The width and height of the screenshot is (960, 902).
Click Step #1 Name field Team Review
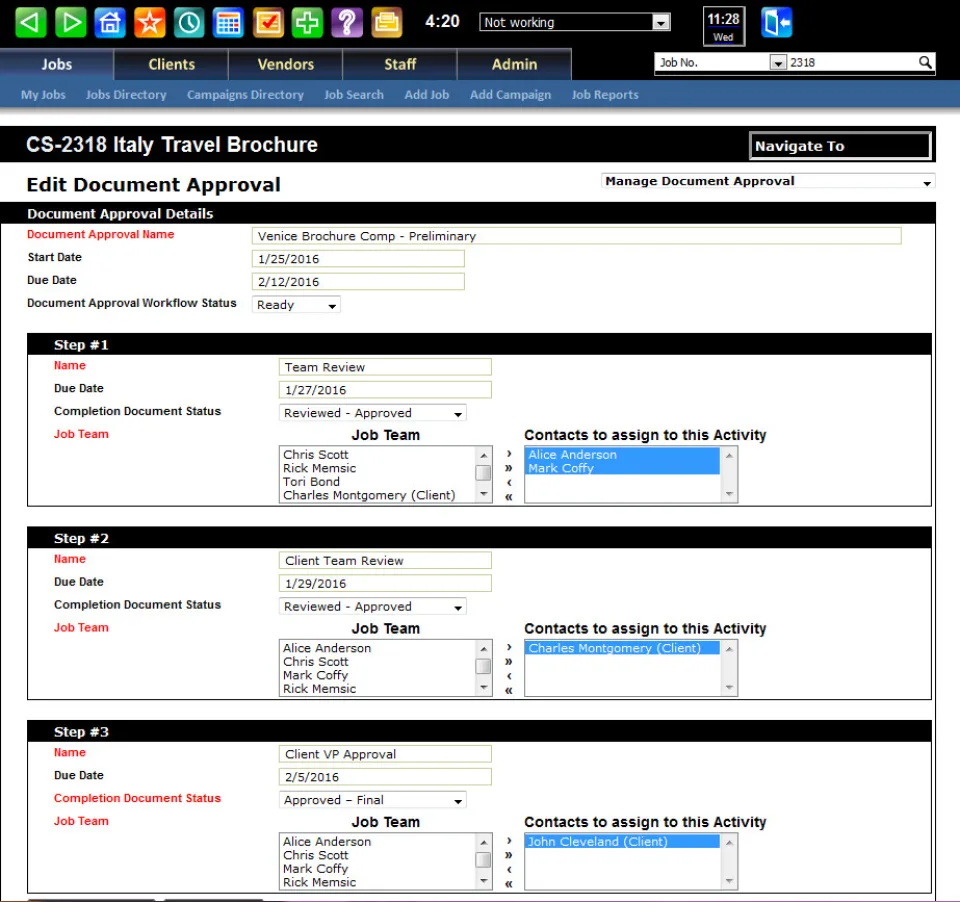(x=385, y=367)
